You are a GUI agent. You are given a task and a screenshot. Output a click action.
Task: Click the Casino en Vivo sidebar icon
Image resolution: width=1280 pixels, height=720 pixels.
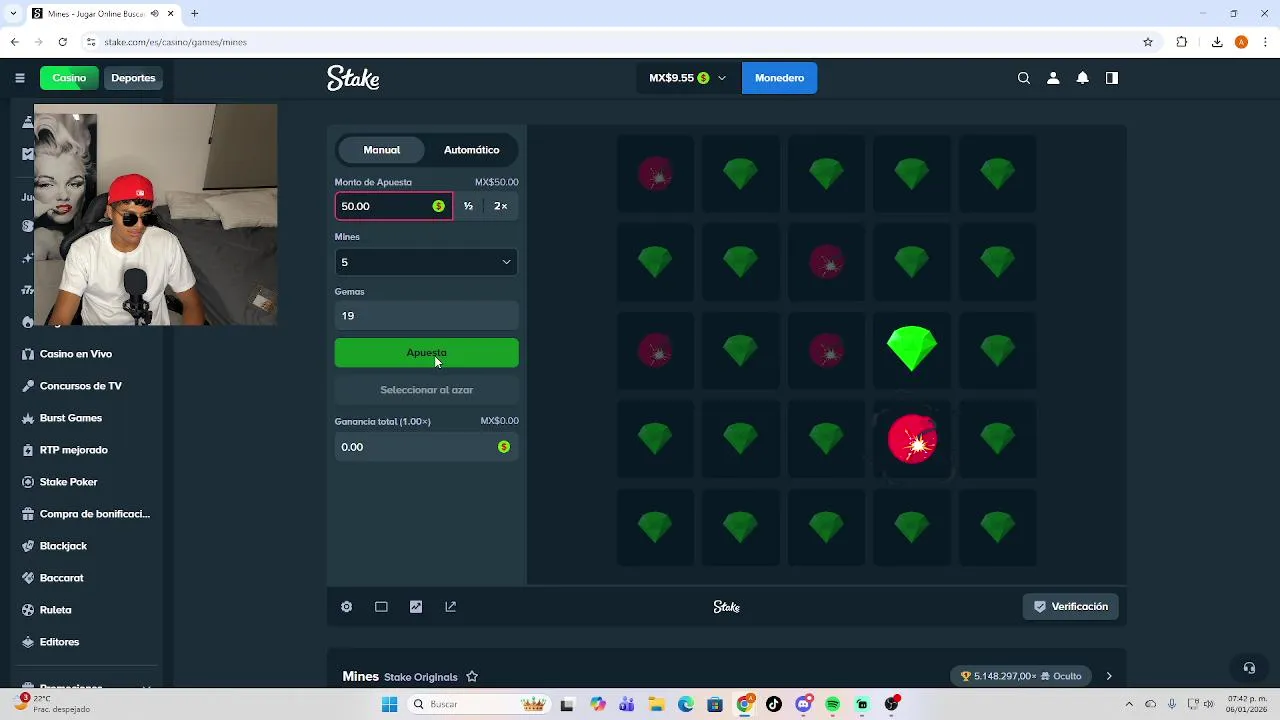click(x=28, y=354)
